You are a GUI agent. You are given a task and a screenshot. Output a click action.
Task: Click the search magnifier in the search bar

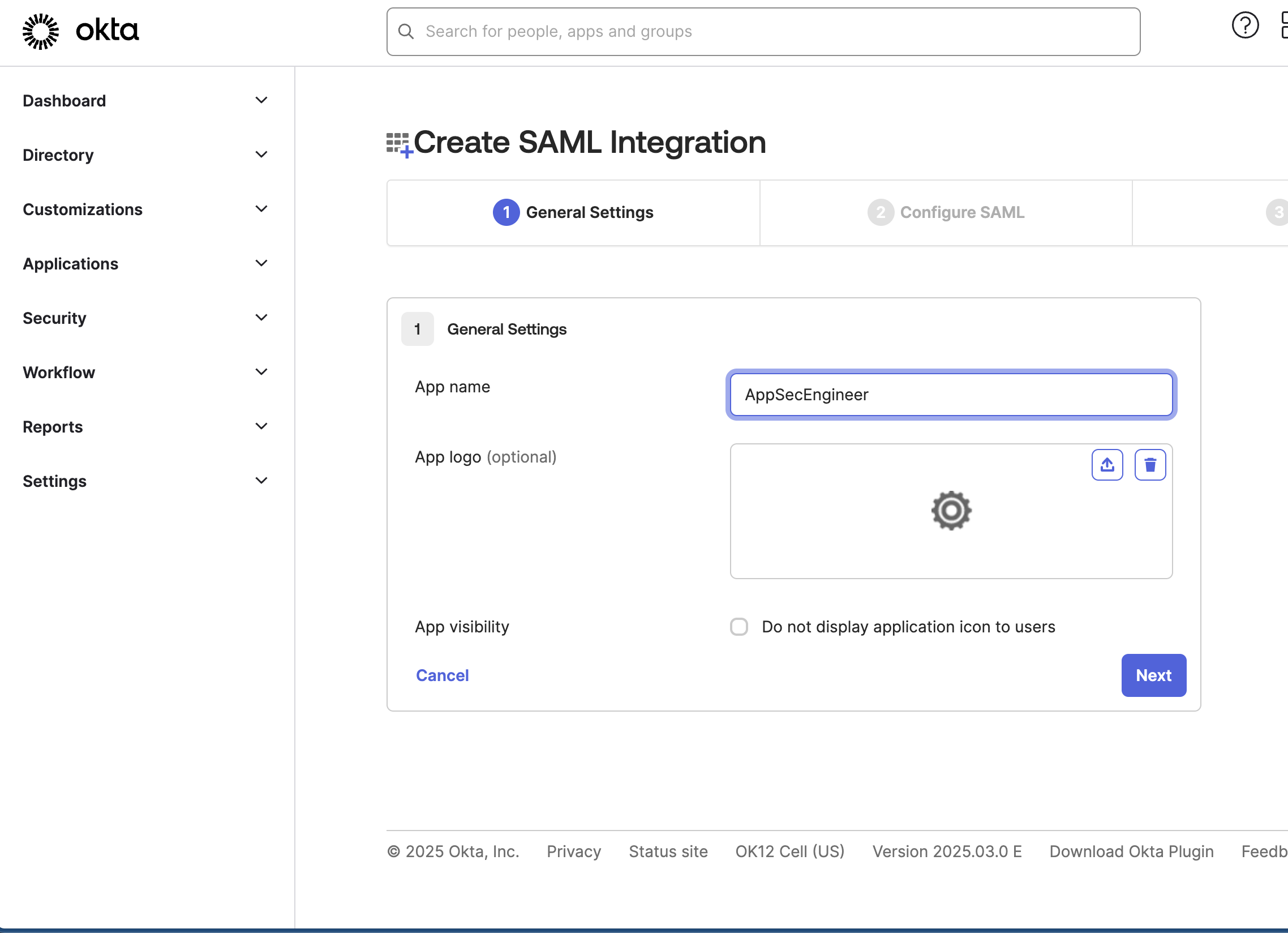coord(406,32)
